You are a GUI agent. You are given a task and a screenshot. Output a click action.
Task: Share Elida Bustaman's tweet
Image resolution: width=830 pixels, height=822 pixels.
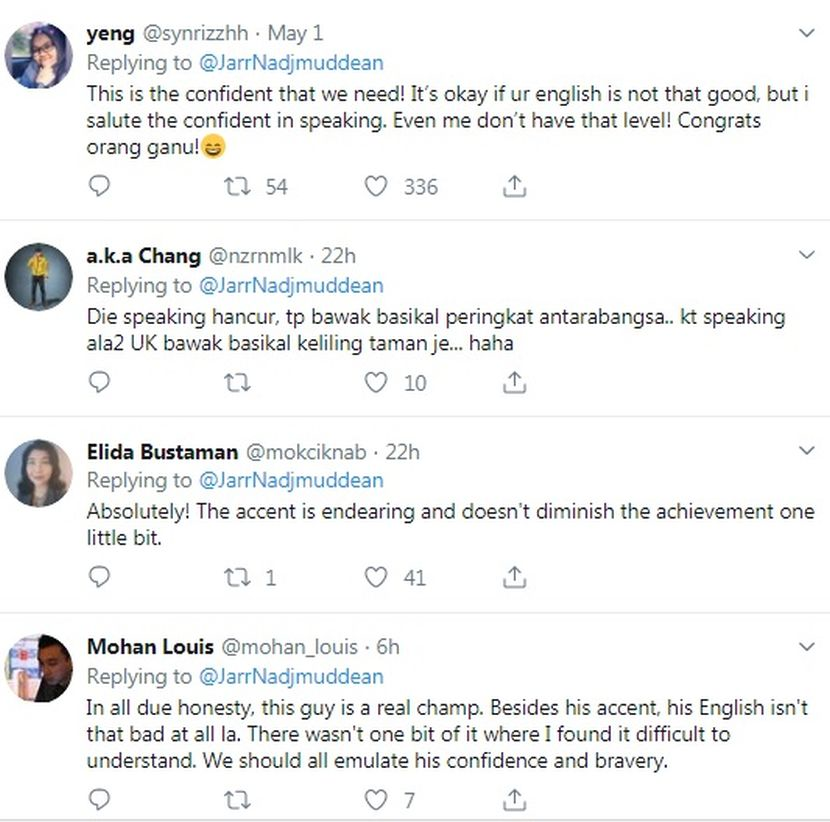click(514, 577)
